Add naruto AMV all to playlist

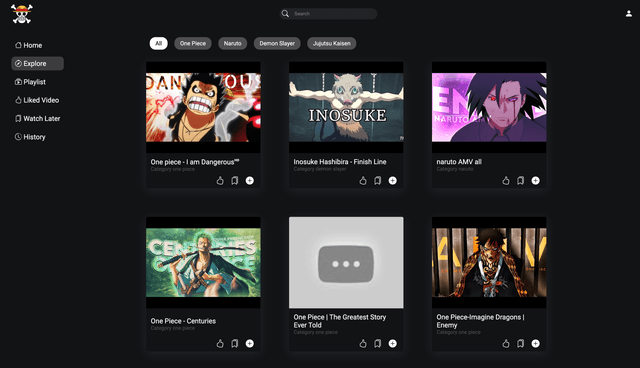click(536, 180)
